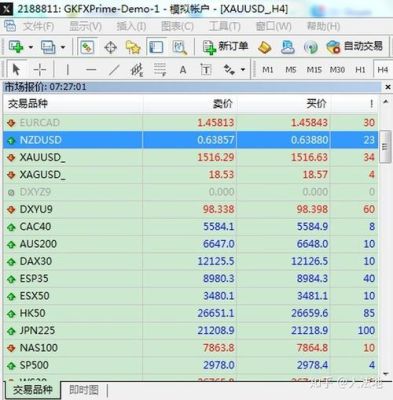Open the 图表(C) menu
Image resolution: width=393 pixels, height=400 pixels.
[x=177, y=26]
